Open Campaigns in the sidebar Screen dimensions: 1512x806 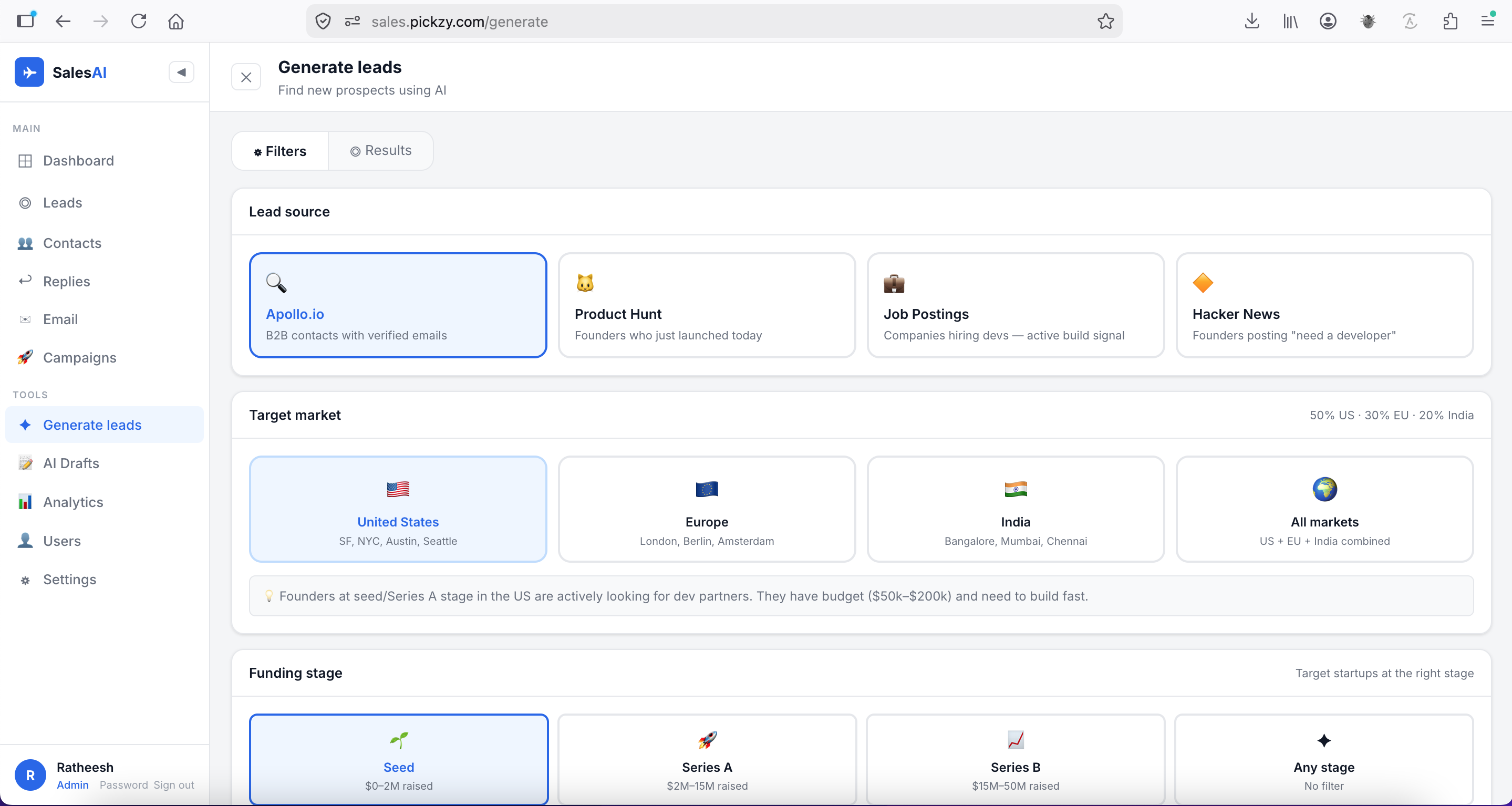click(x=105, y=357)
